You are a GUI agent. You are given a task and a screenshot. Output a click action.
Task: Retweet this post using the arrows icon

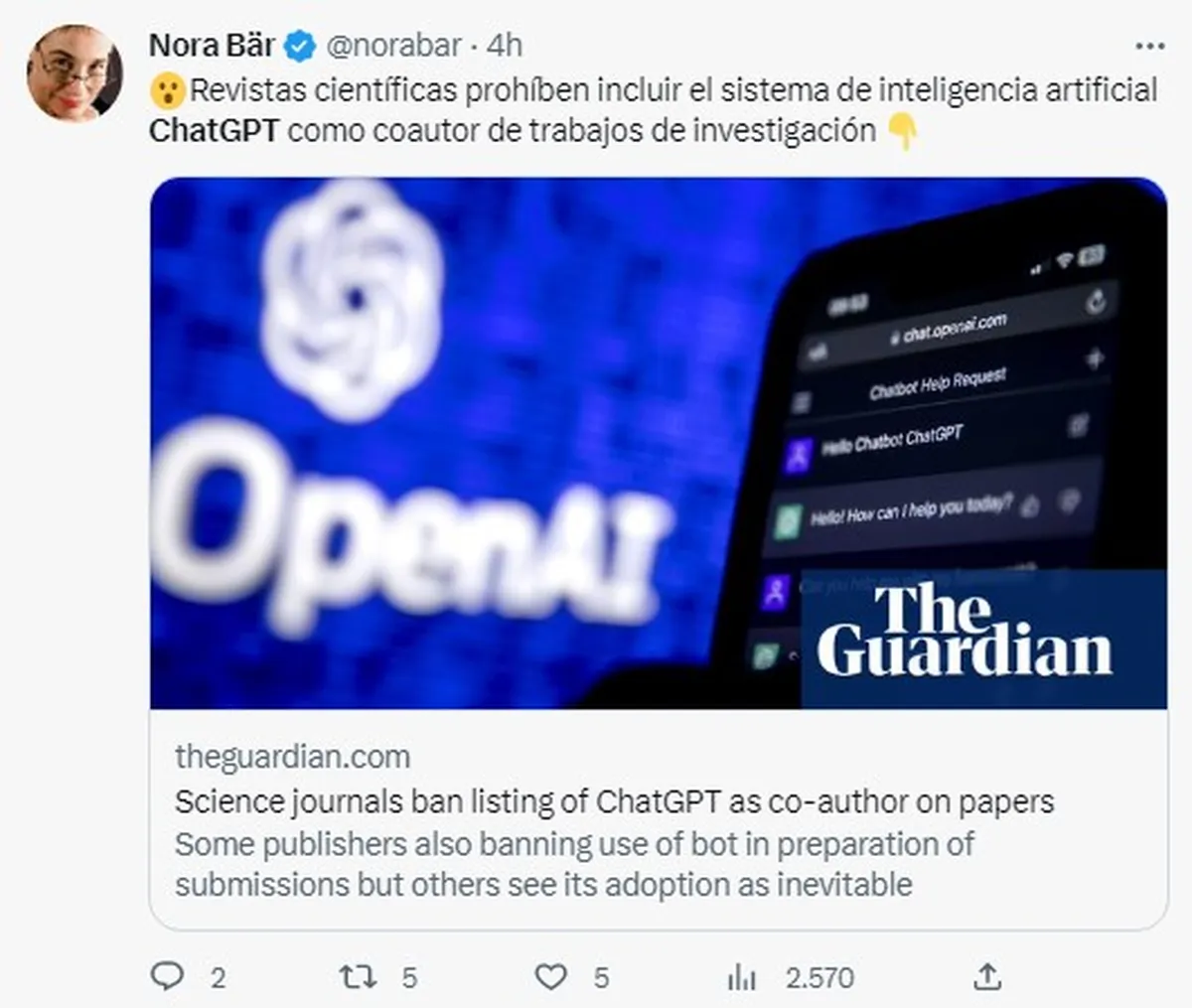click(358, 976)
